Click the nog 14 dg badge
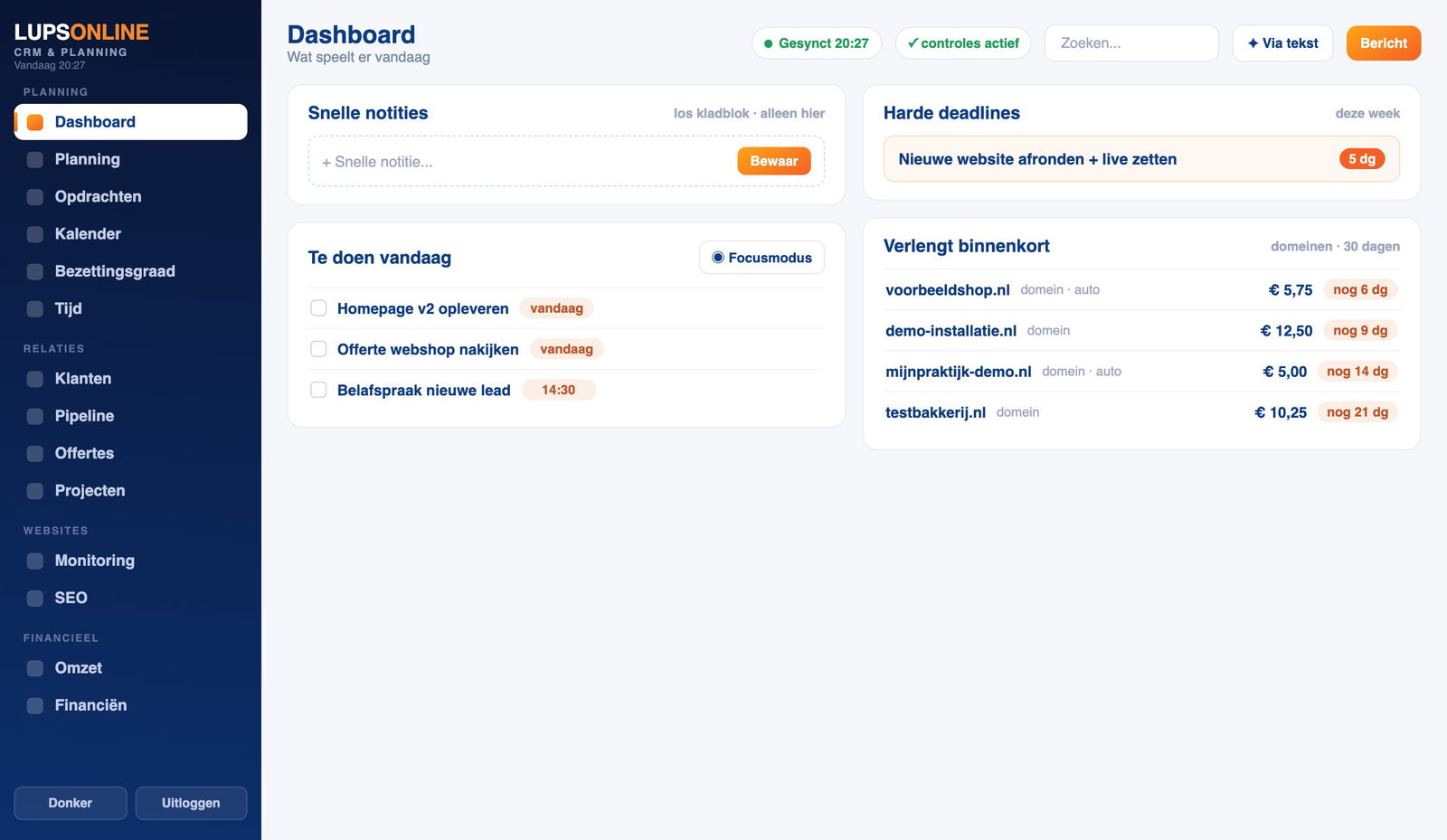1447x840 pixels. (1357, 371)
